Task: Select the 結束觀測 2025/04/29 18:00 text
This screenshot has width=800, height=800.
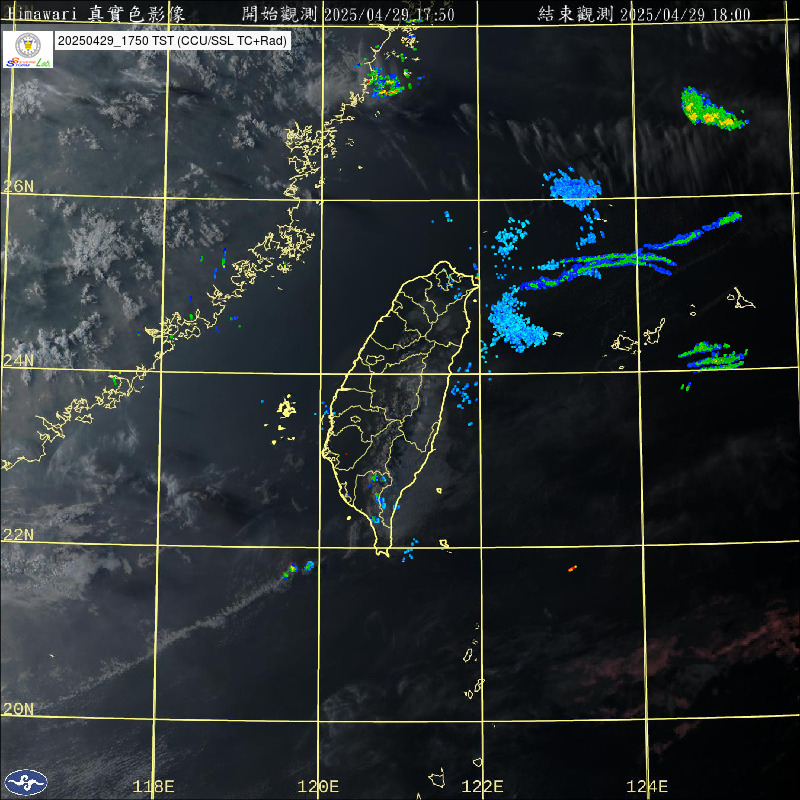Action: pos(644,14)
